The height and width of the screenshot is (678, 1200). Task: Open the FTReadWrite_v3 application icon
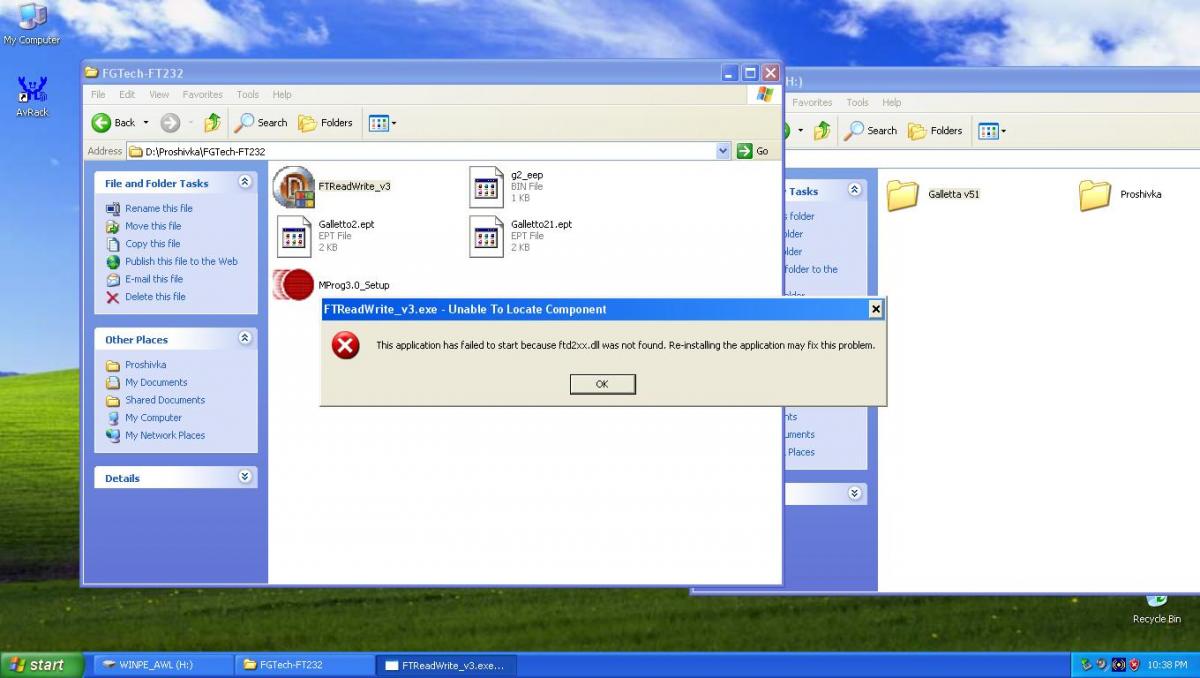tap(293, 187)
